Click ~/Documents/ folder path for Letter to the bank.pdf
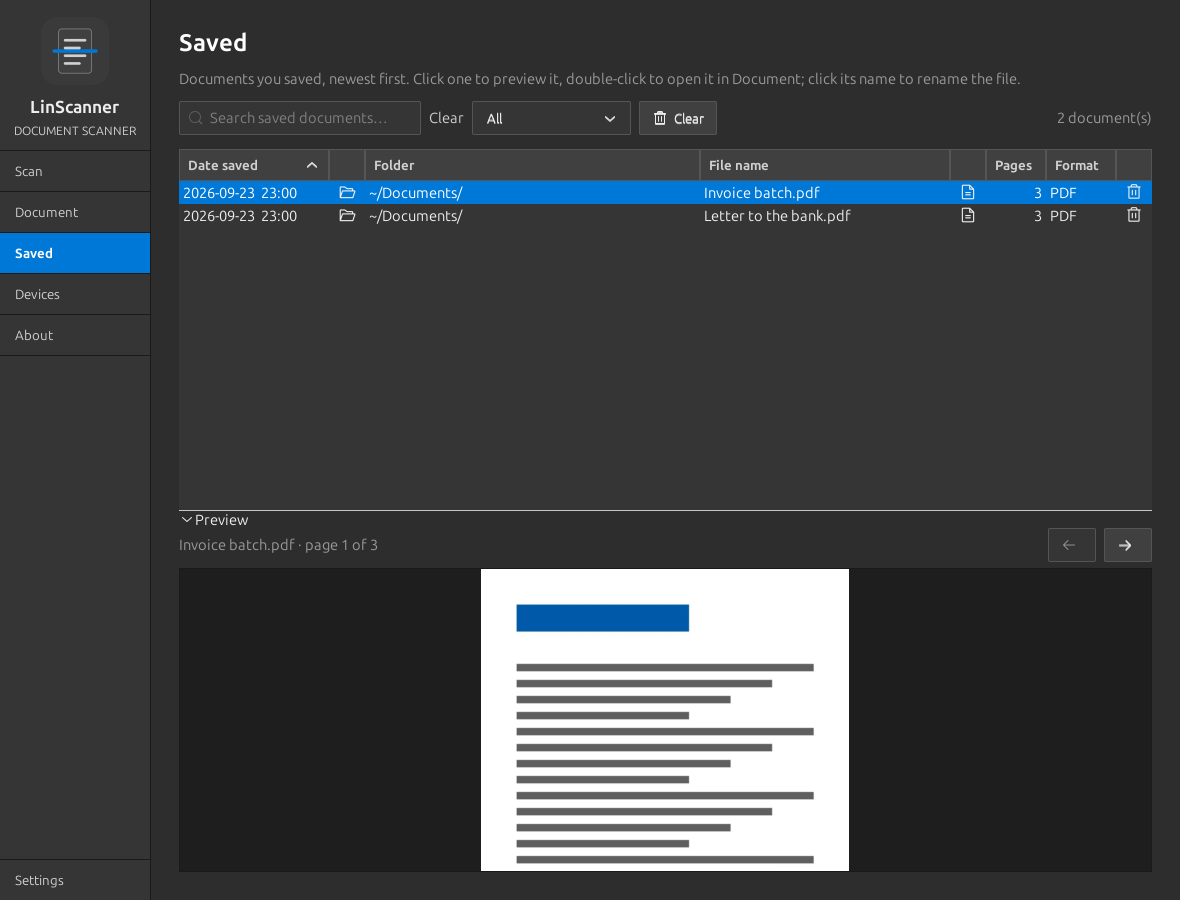Screen dimensions: 1180x900 (415, 216)
